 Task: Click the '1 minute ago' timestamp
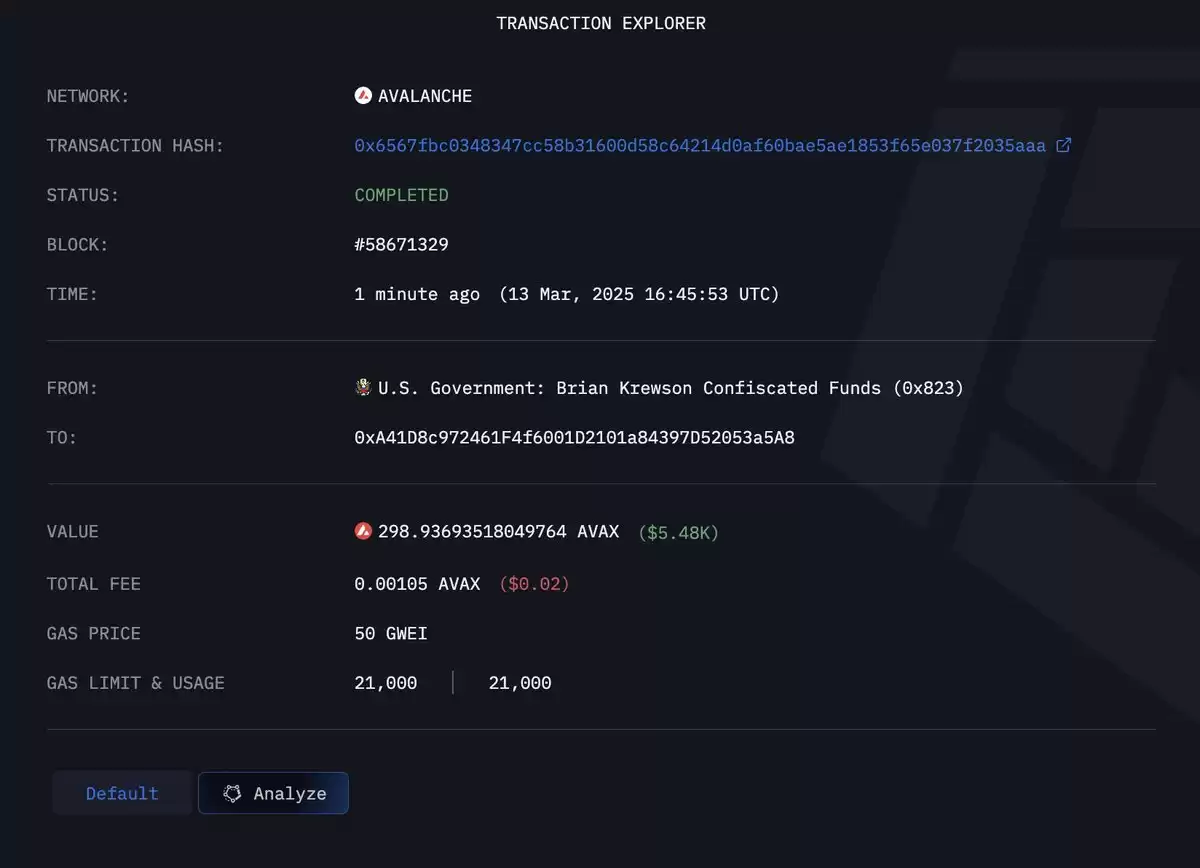coord(417,294)
